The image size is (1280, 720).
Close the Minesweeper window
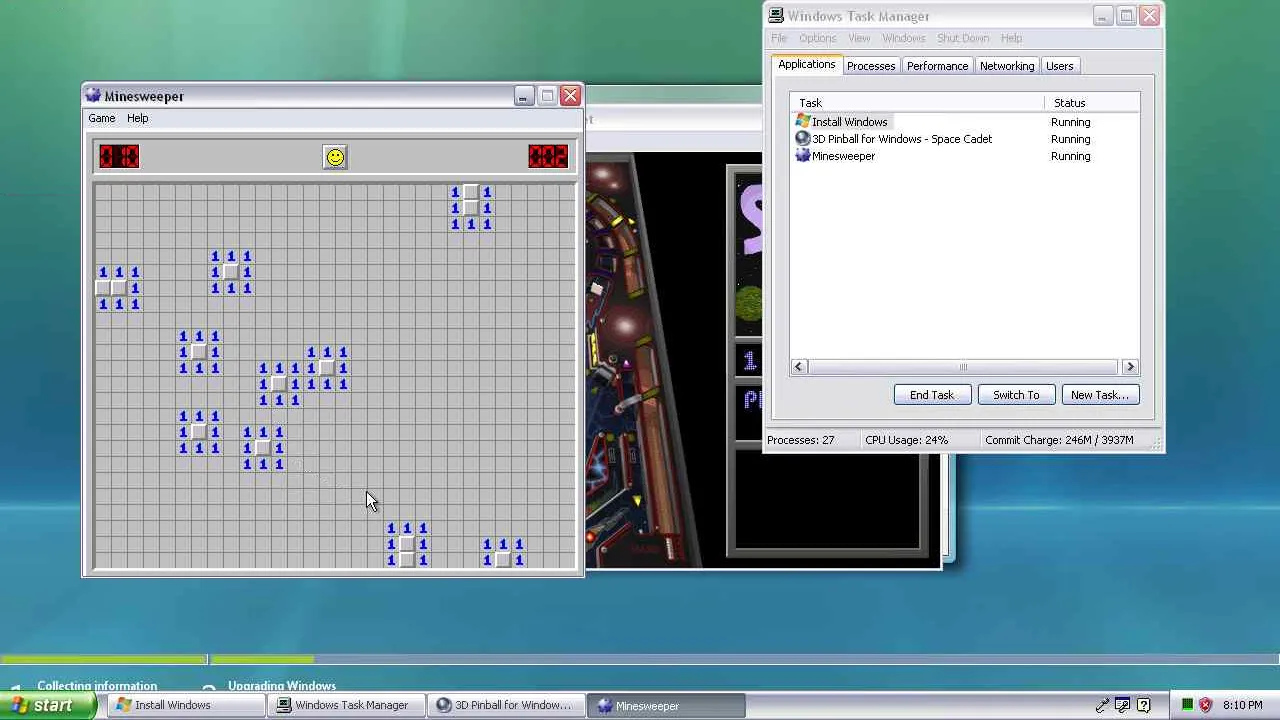pos(570,96)
